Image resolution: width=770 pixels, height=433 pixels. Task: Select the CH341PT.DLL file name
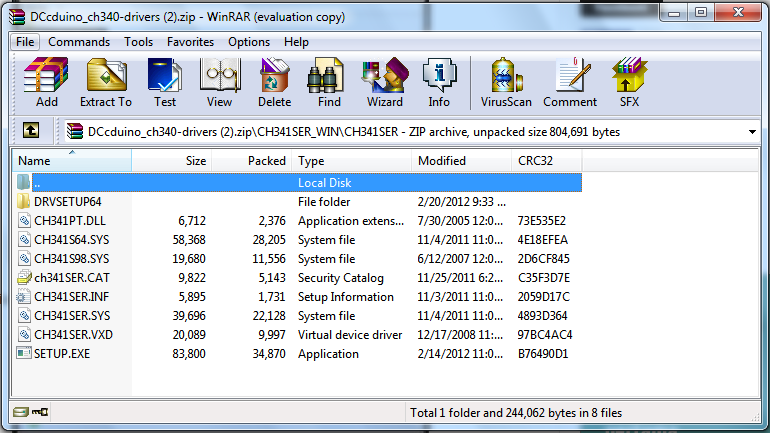click(70, 221)
